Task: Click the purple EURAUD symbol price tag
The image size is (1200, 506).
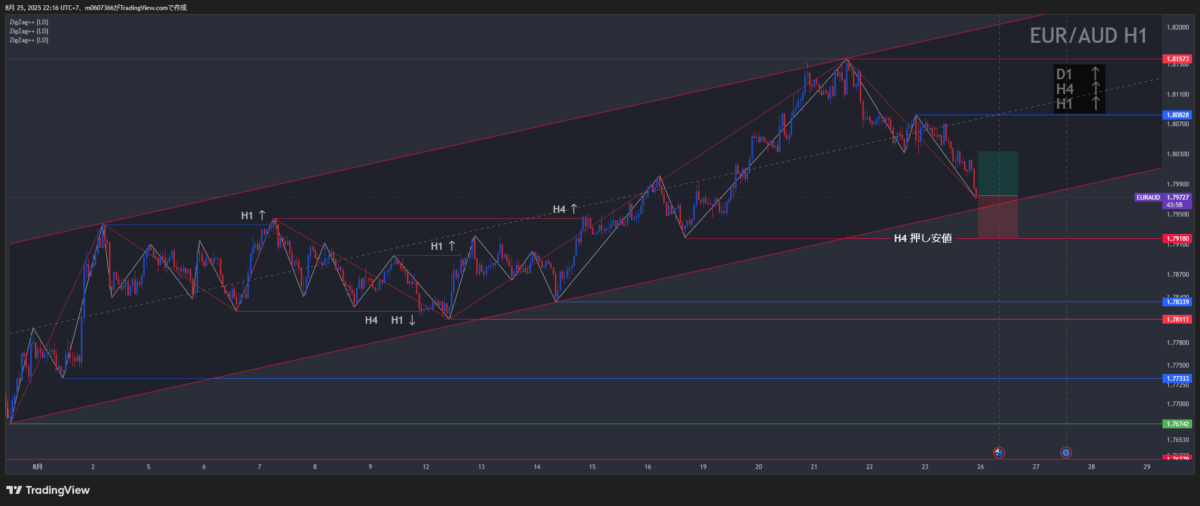Action: point(1149,197)
